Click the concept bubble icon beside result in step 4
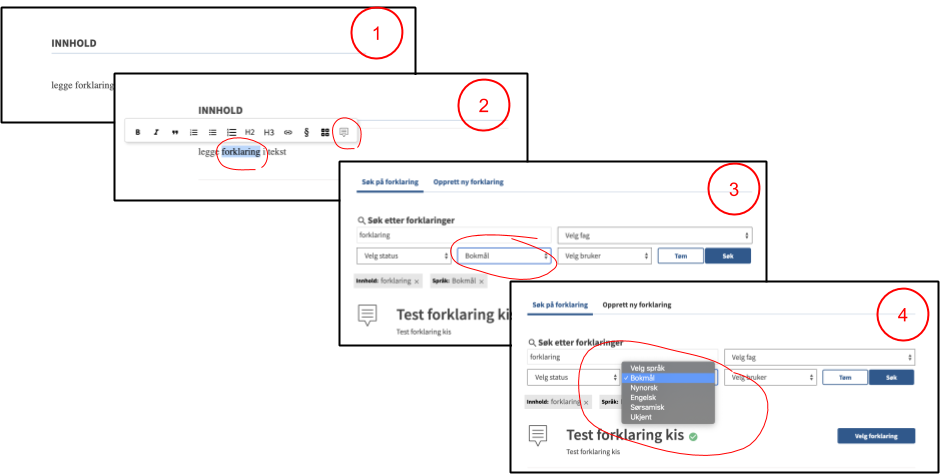This screenshot has width=940, height=476. pyautogui.click(x=537, y=435)
